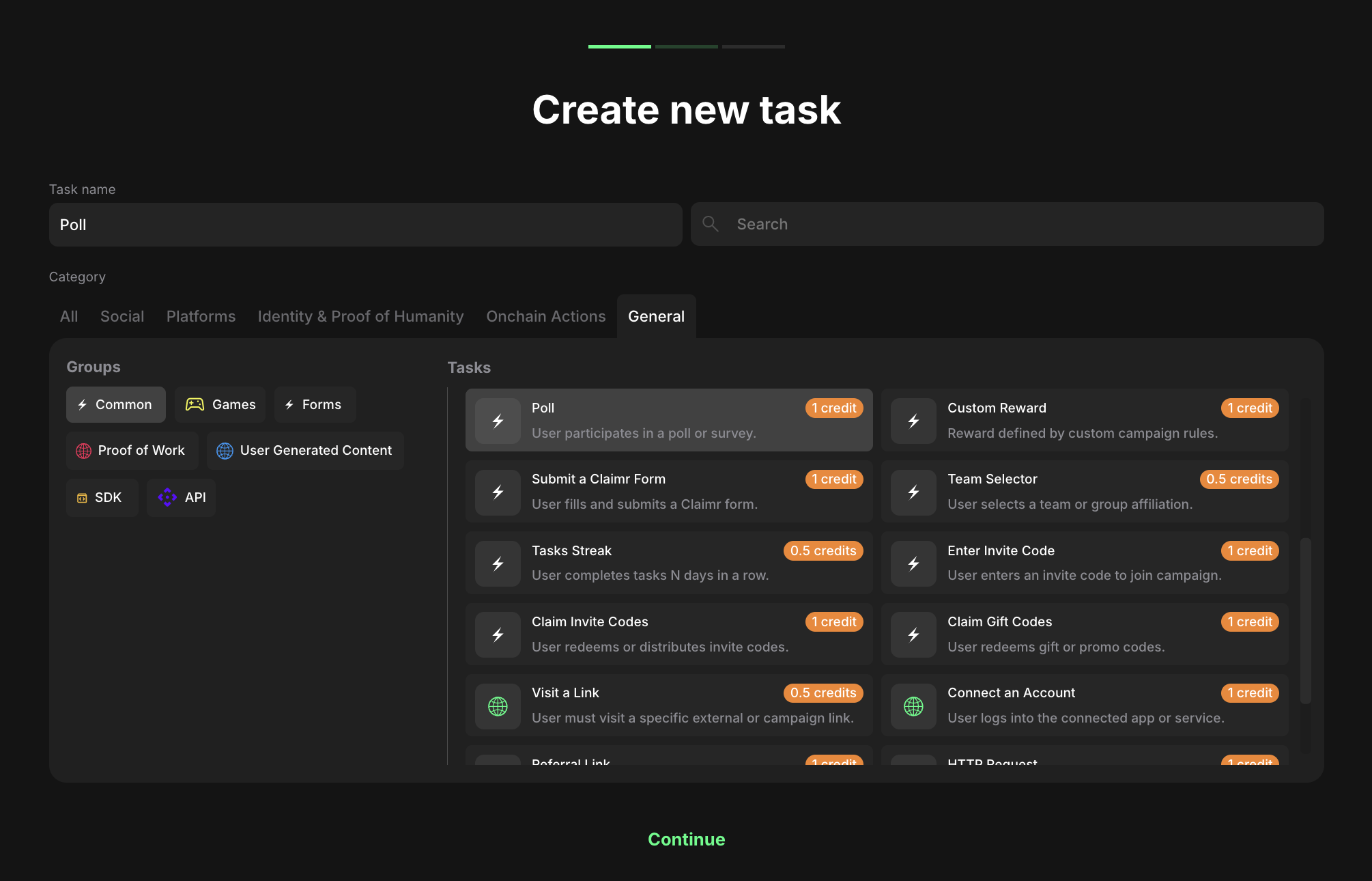
Task: Choose the Common group filter
Action: coord(116,404)
